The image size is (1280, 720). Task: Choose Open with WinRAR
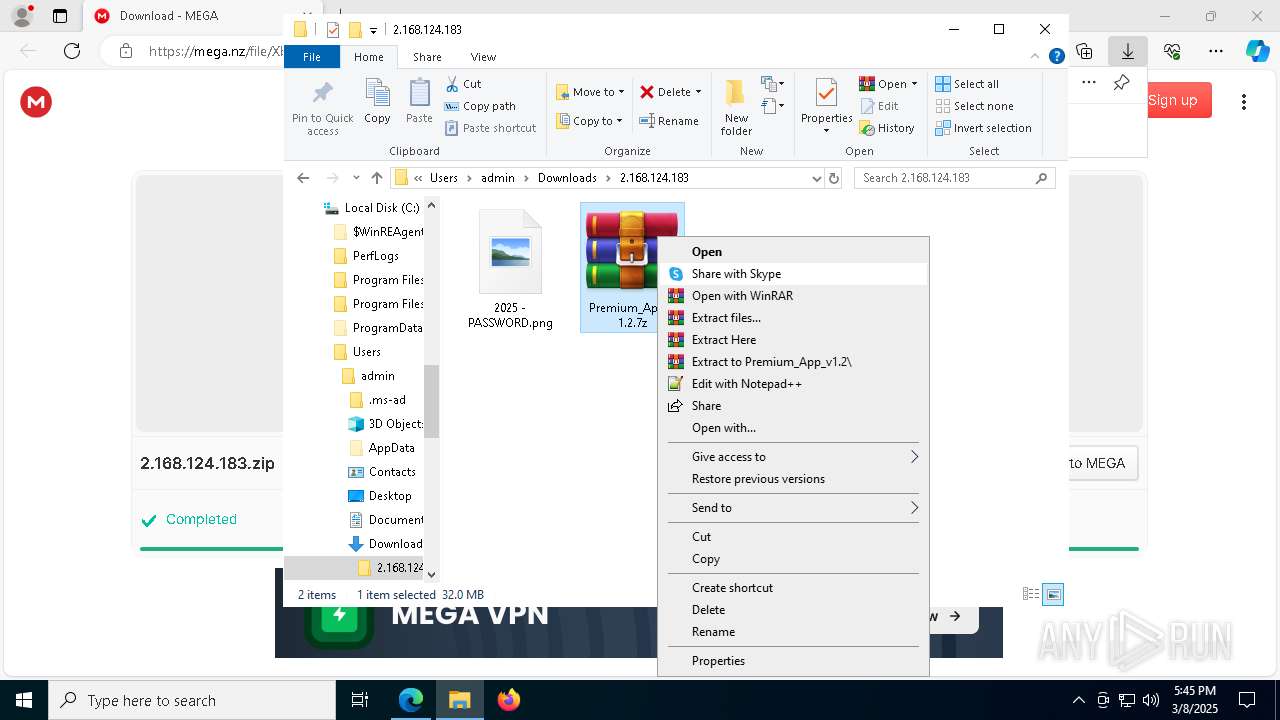(795, 296)
